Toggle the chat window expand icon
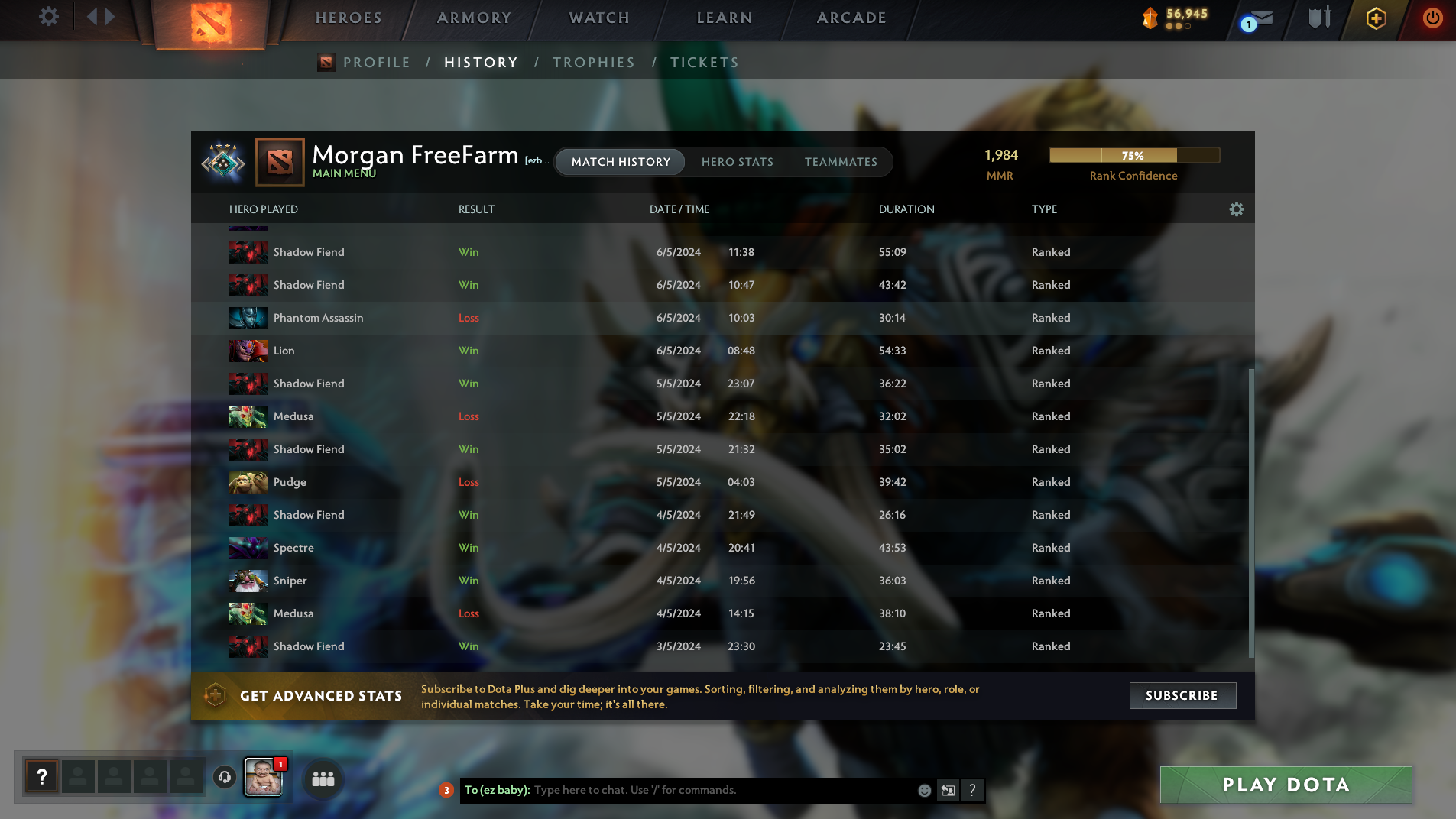 pyautogui.click(x=948, y=791)
